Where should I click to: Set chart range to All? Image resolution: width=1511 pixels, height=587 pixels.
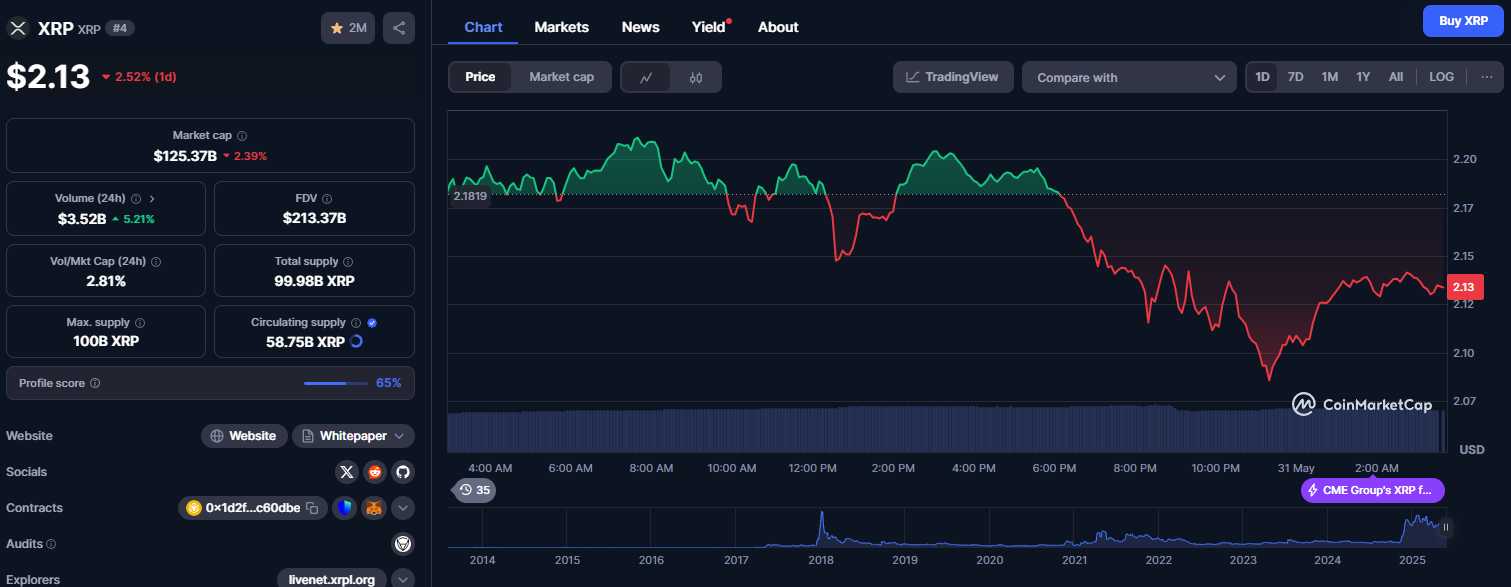(1396, 77)
